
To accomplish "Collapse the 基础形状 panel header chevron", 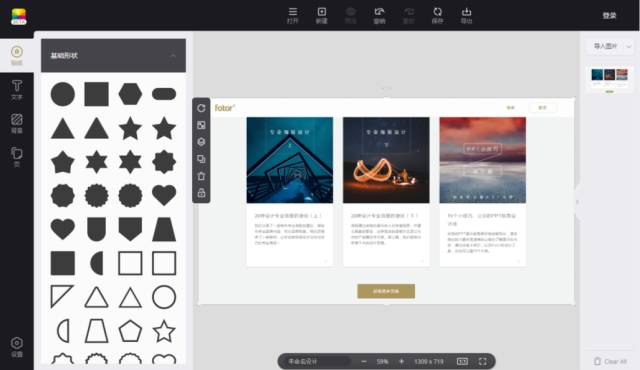I will tap(173, 56).
